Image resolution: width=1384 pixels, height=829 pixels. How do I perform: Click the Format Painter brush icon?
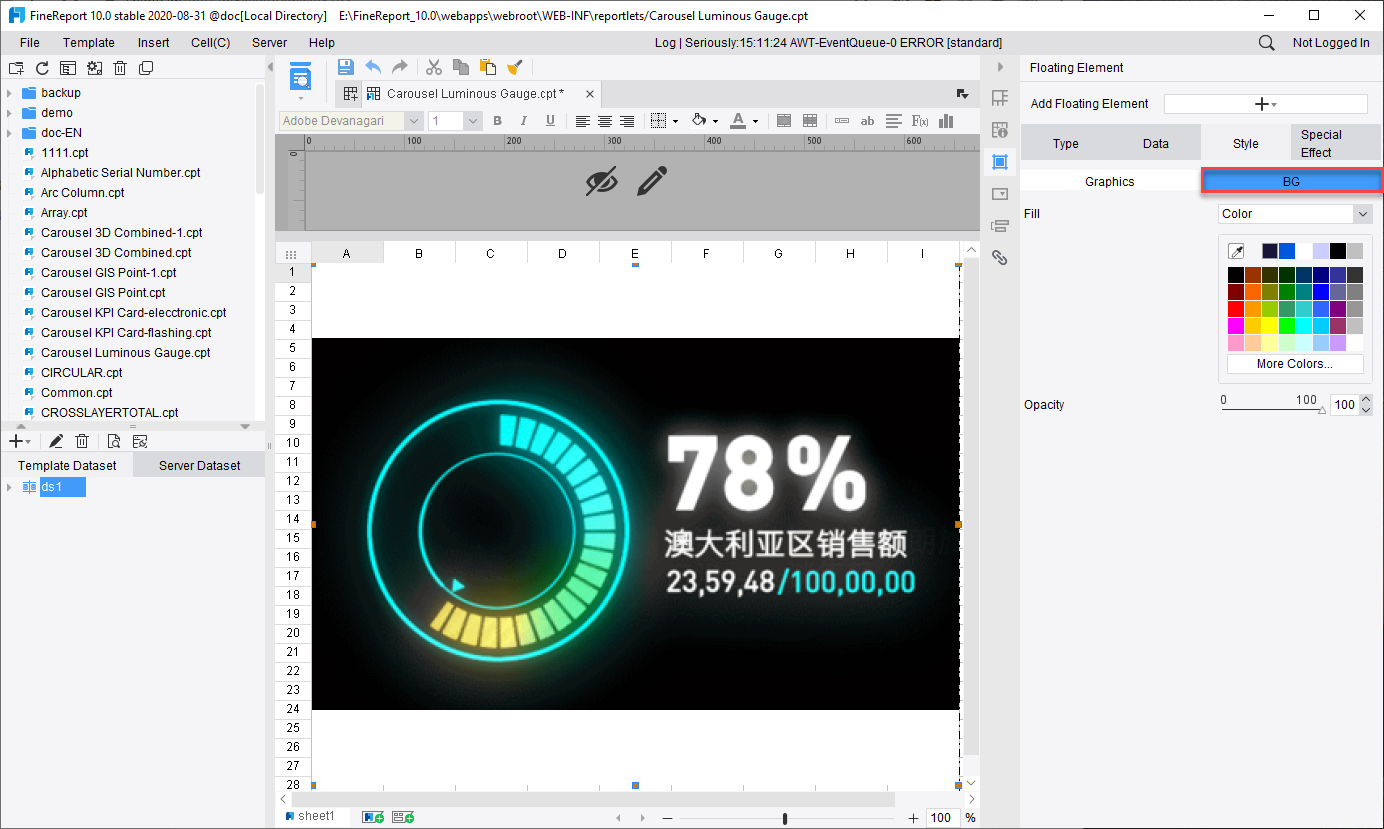tap(515, 67)
